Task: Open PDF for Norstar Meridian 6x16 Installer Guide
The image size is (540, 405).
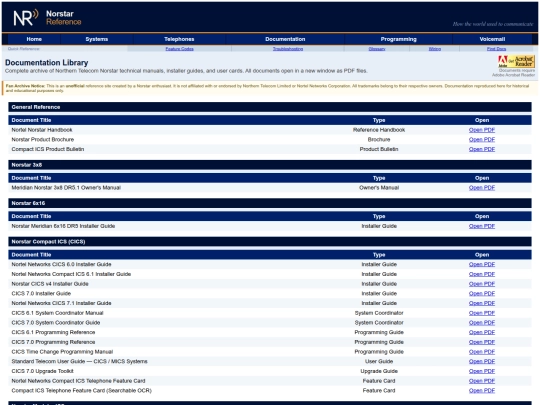Action: (x=482, y=226)
